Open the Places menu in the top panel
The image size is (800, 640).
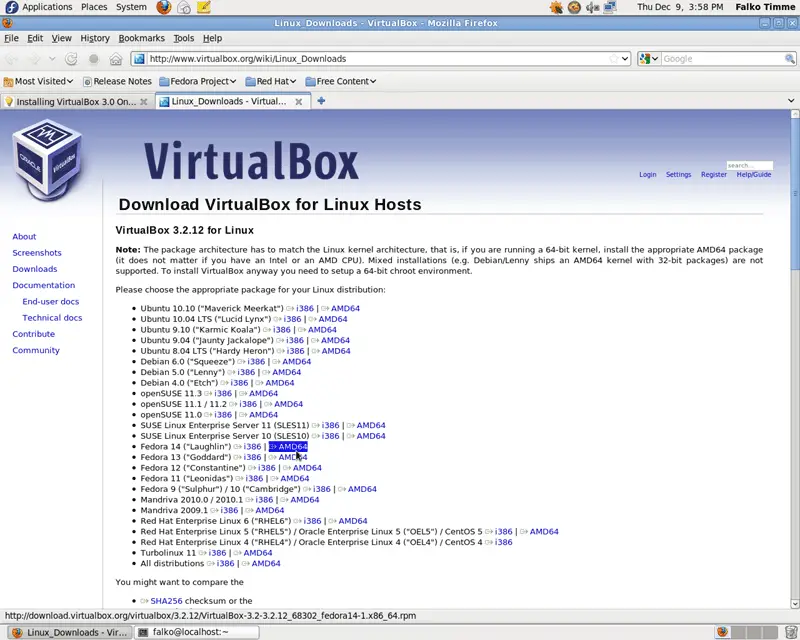pyautogui.click(x=94, y=7)
